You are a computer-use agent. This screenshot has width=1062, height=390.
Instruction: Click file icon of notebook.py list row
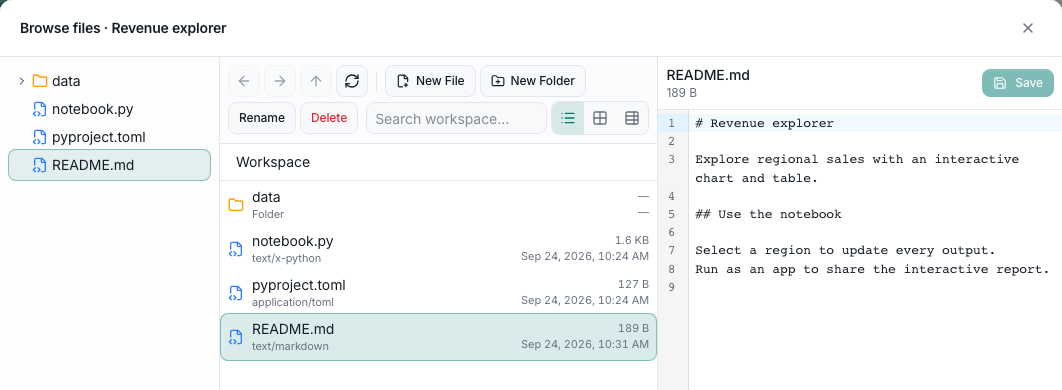(236, 249)
